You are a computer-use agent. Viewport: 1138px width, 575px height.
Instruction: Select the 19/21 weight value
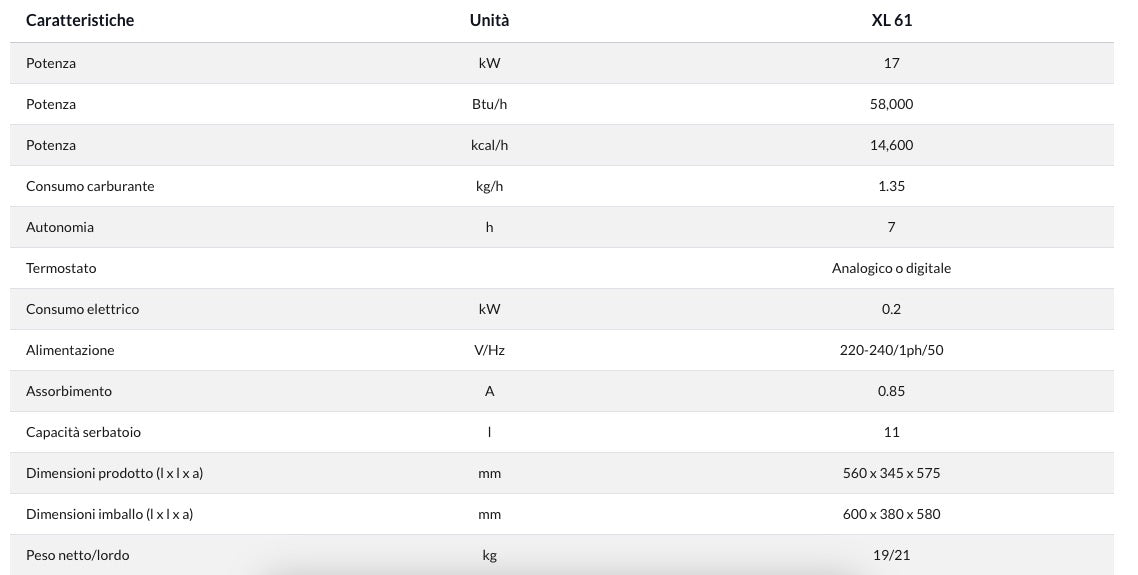coord(891,555)
